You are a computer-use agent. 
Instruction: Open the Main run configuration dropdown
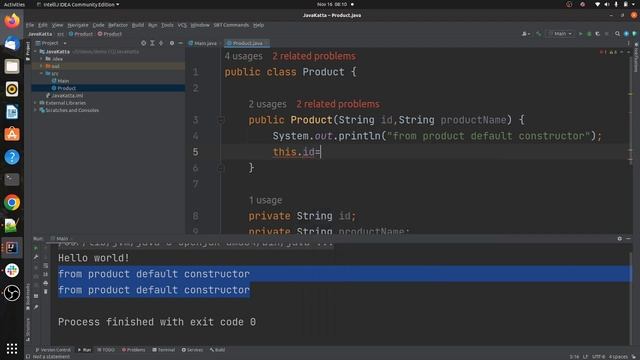(x=560, y=34)
